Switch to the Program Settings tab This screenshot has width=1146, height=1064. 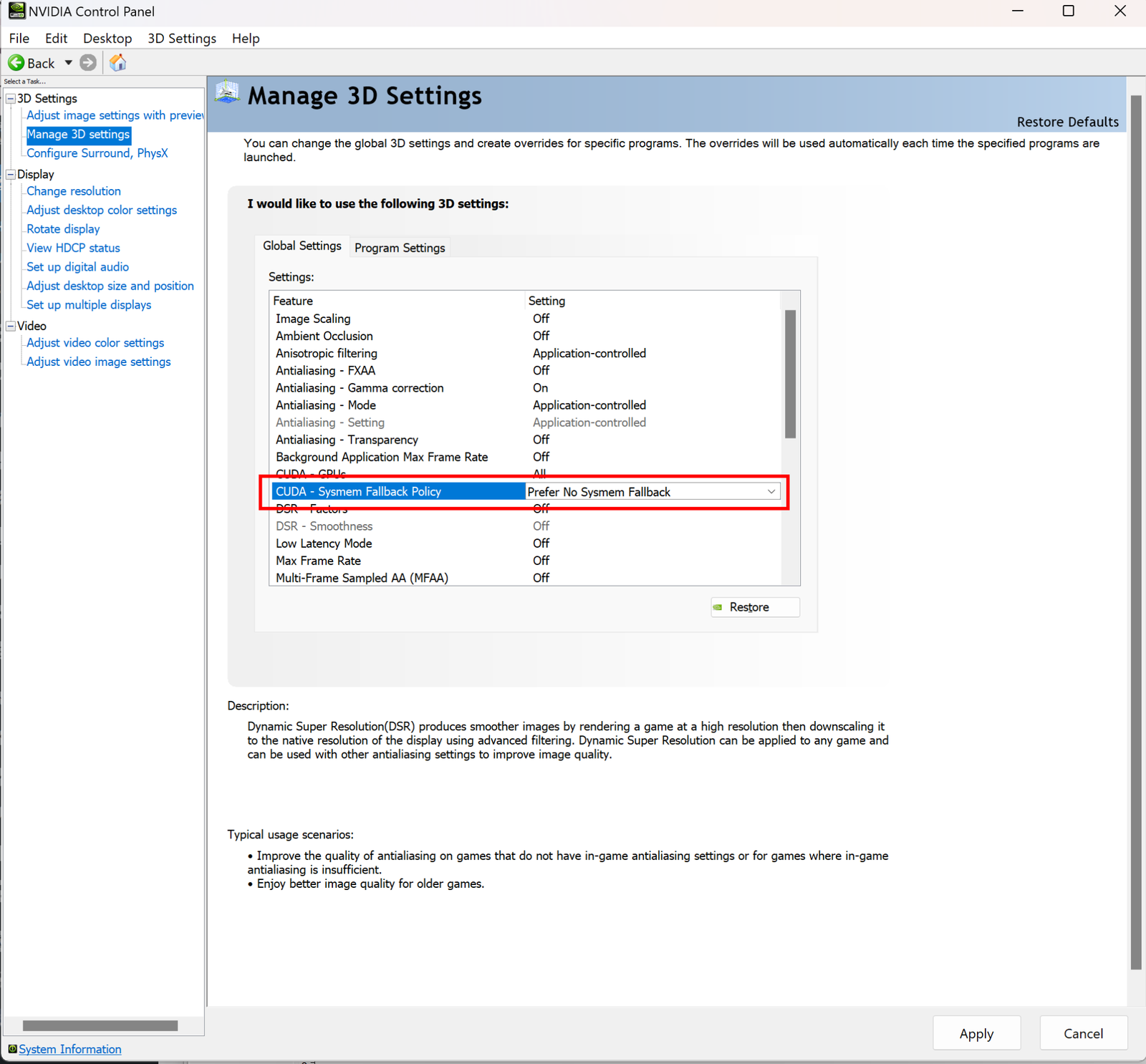tap(399, 247)
